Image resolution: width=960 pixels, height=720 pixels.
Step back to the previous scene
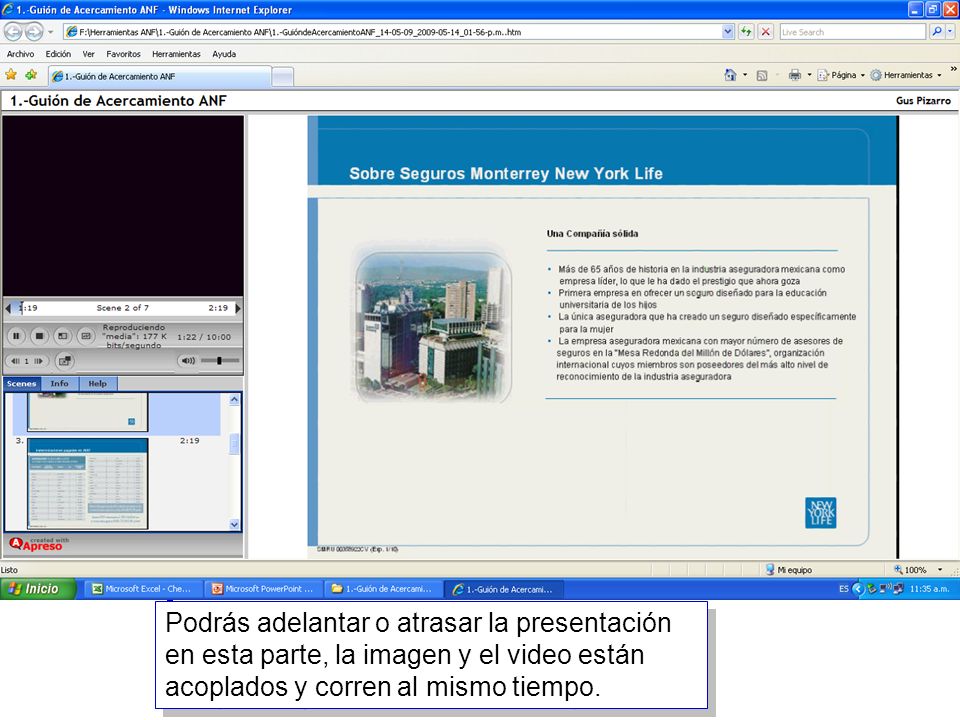coord(16,361)
